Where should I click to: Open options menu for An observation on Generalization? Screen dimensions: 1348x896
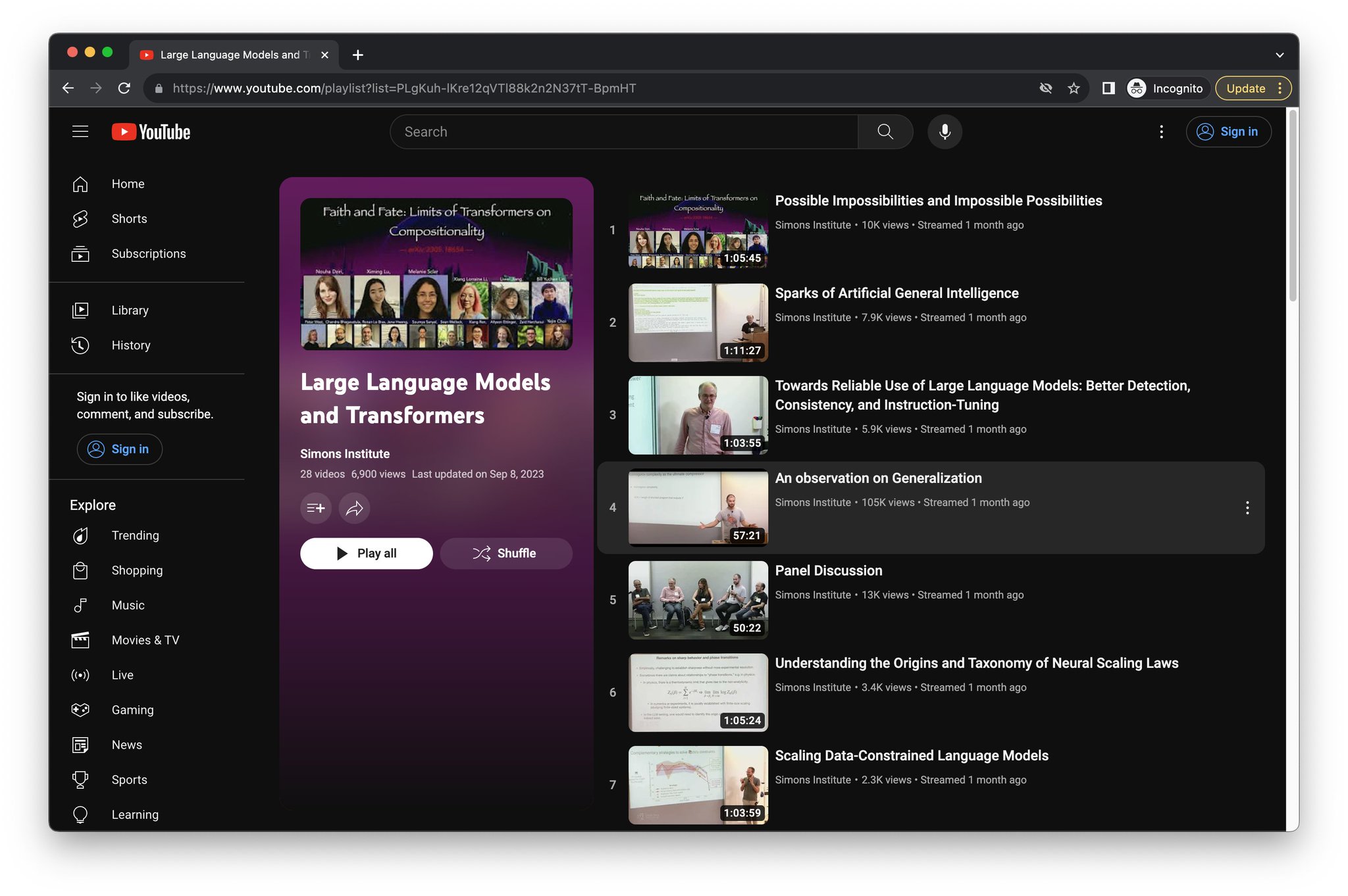tap(1247, 508)
